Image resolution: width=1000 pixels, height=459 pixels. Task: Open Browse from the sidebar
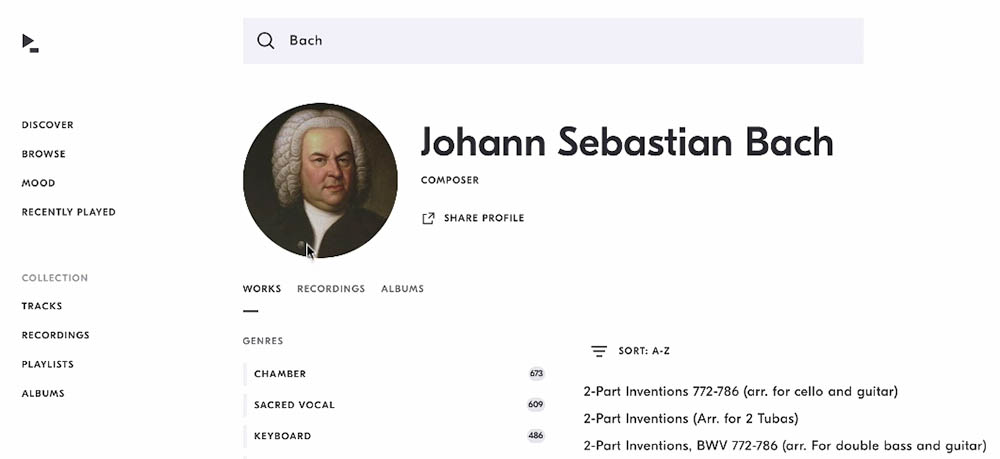click(x=43, y=154)
